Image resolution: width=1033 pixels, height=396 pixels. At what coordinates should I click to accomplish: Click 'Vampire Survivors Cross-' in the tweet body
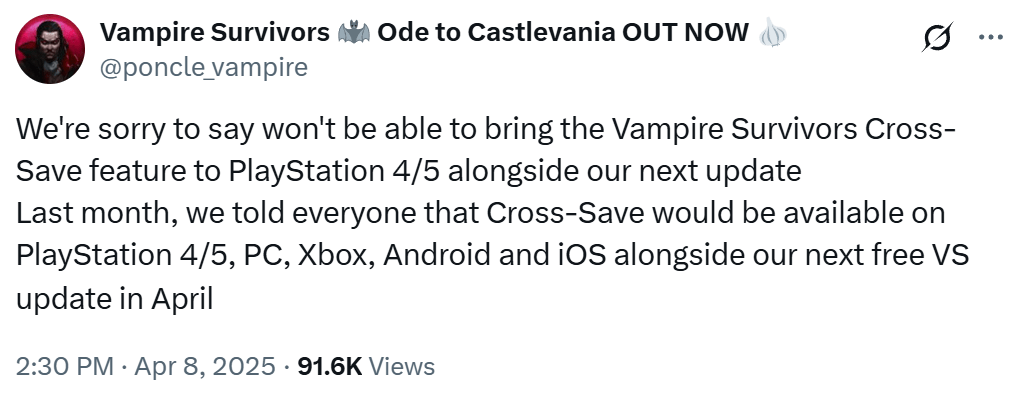click(x=783, y=129)
